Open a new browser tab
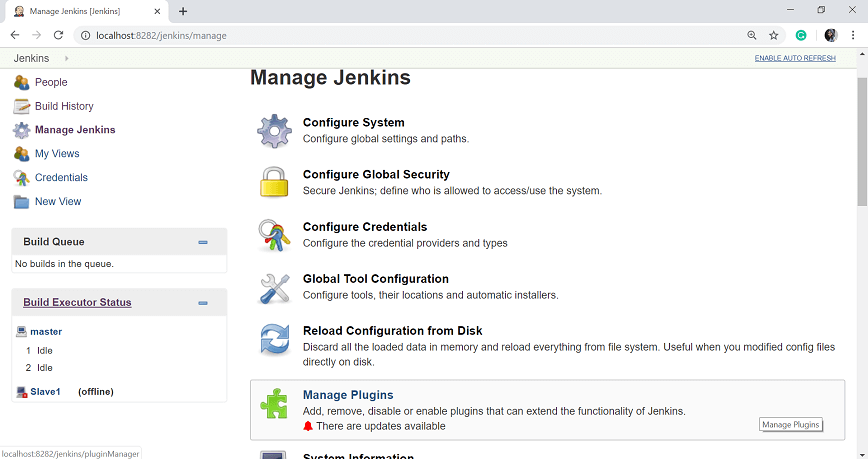This screenshot has height=459, width=868. click(183, 11)
